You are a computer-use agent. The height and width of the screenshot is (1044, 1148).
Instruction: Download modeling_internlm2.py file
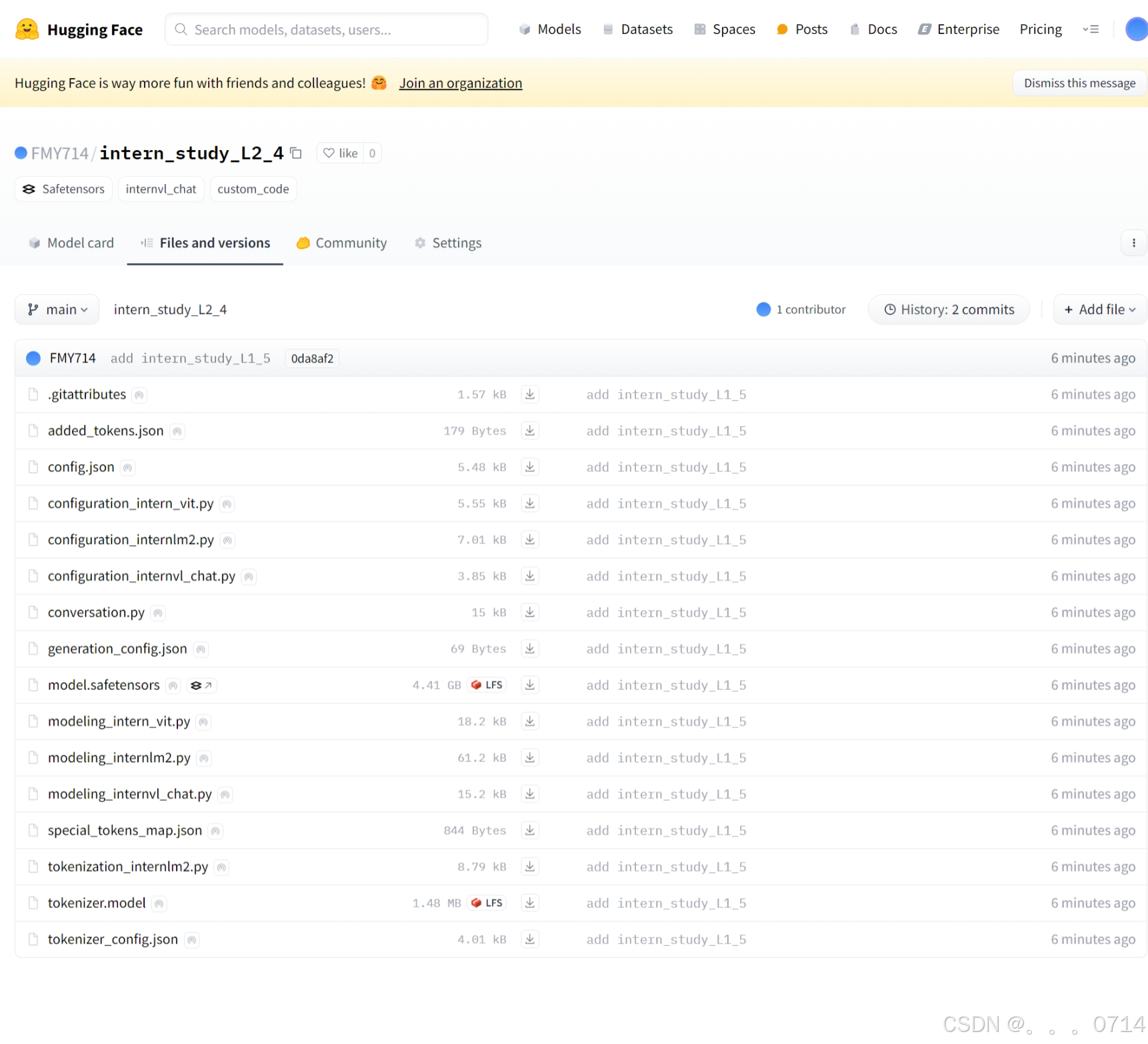(x=529, y=758)
